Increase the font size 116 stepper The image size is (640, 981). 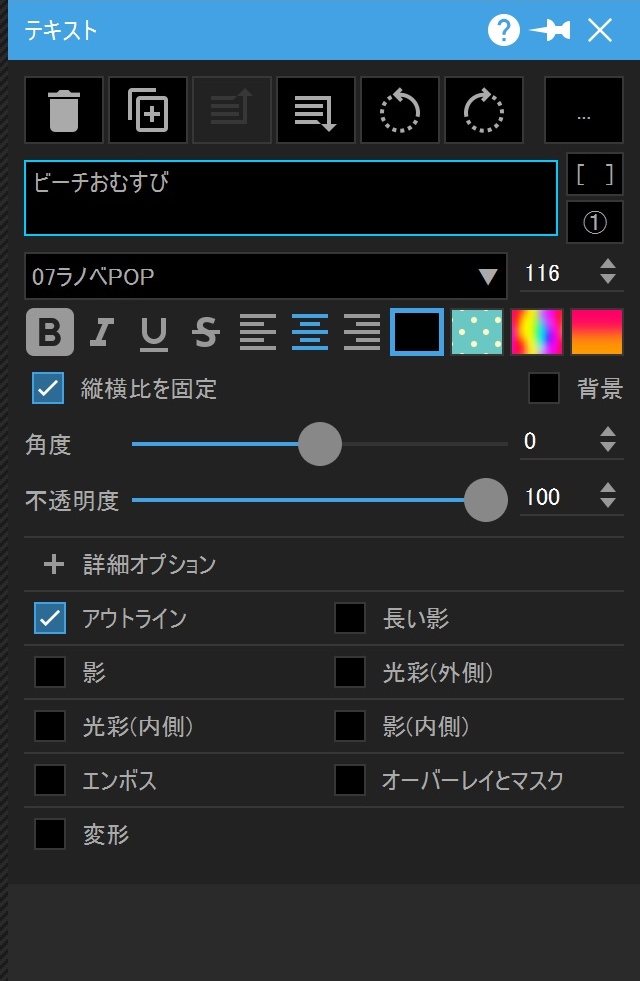(x=608, y=266)
